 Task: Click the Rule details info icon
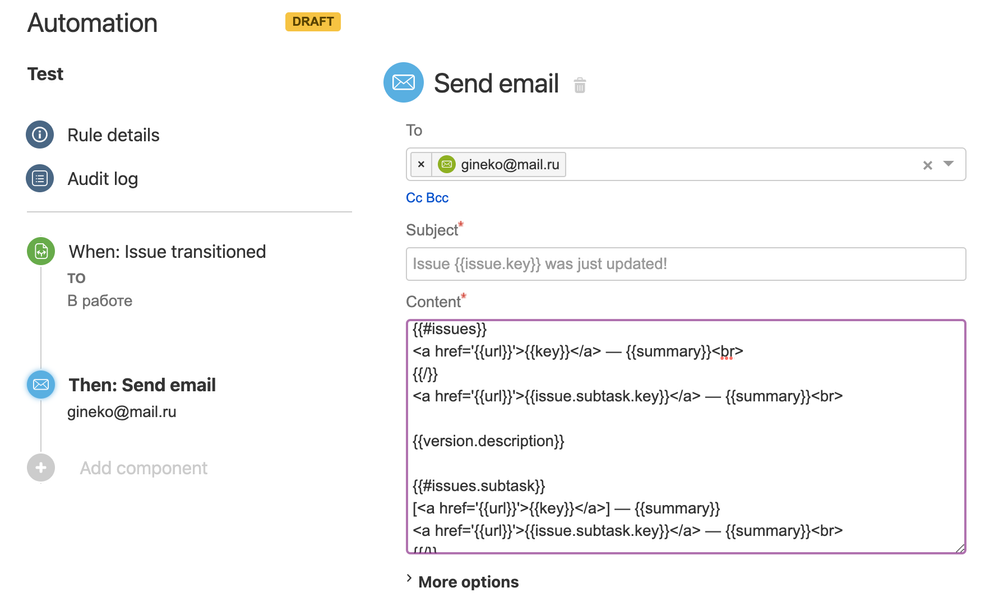click(40, 134)
